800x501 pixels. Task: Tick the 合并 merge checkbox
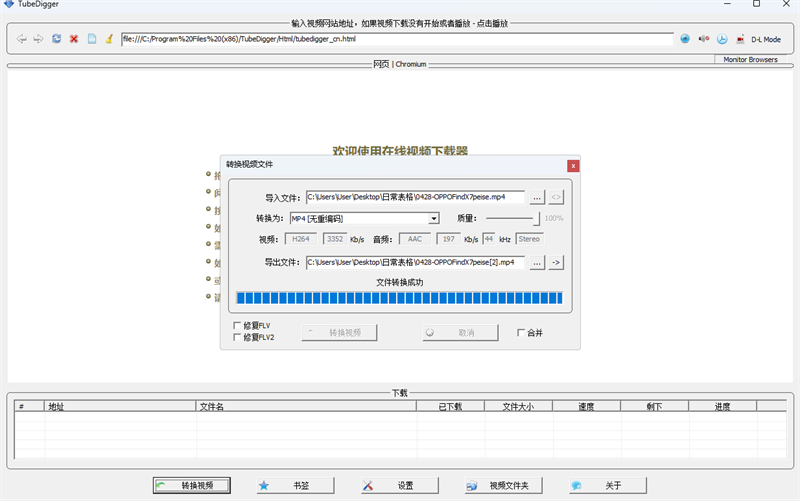click(x=521, y=333)
